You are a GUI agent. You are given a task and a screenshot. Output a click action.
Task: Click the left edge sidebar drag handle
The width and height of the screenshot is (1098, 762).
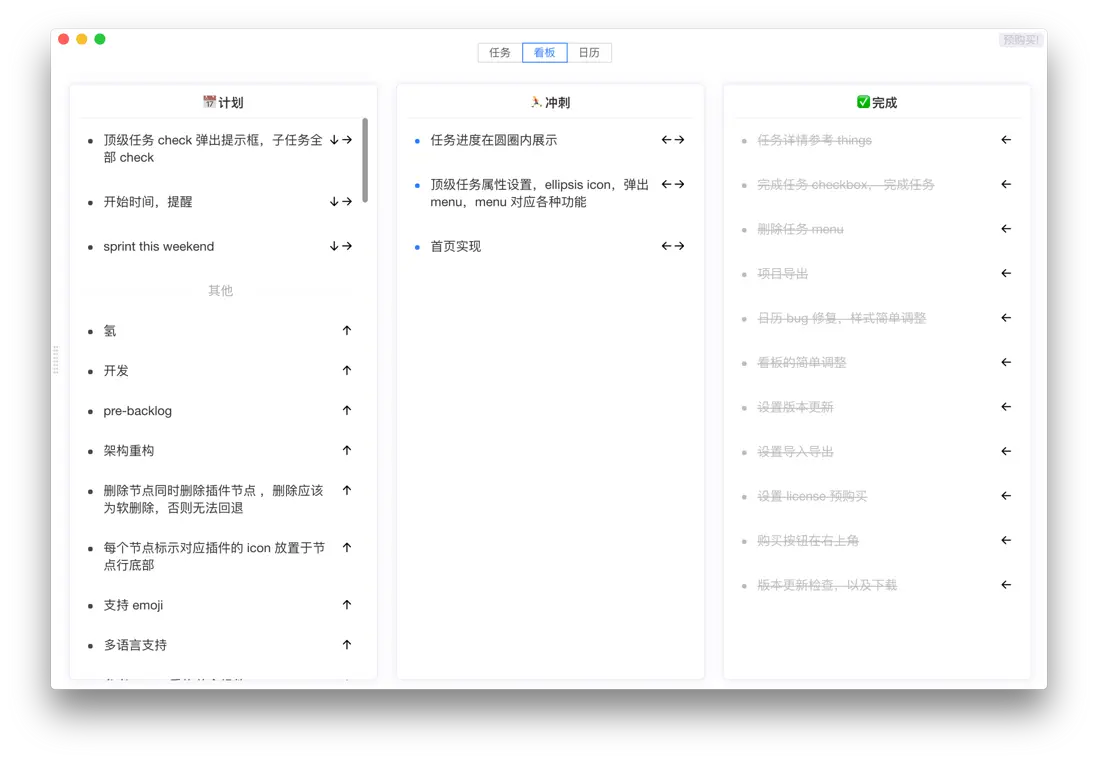pos(56,359)
